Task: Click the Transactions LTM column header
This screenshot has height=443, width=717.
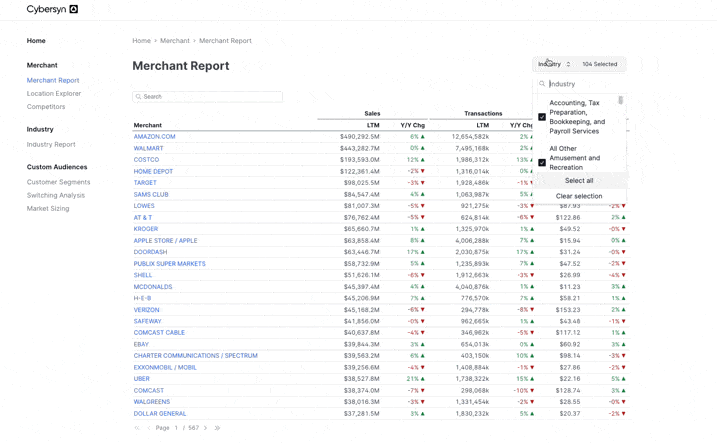Action: tap(482, 125)
